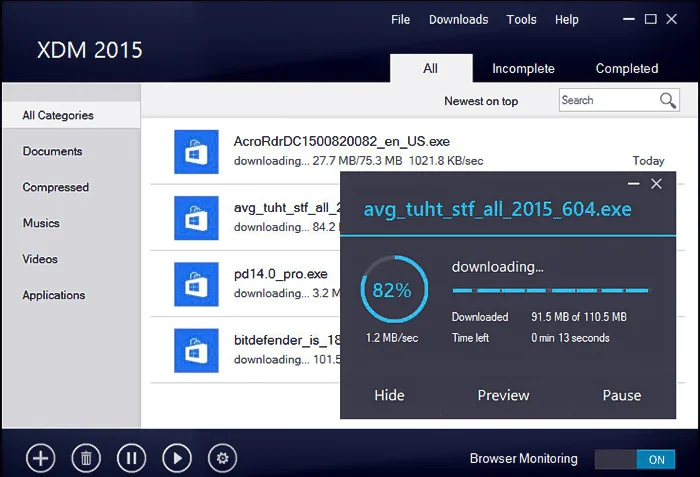Toggle the Browser Monitoring ON switch

[635, 459]
